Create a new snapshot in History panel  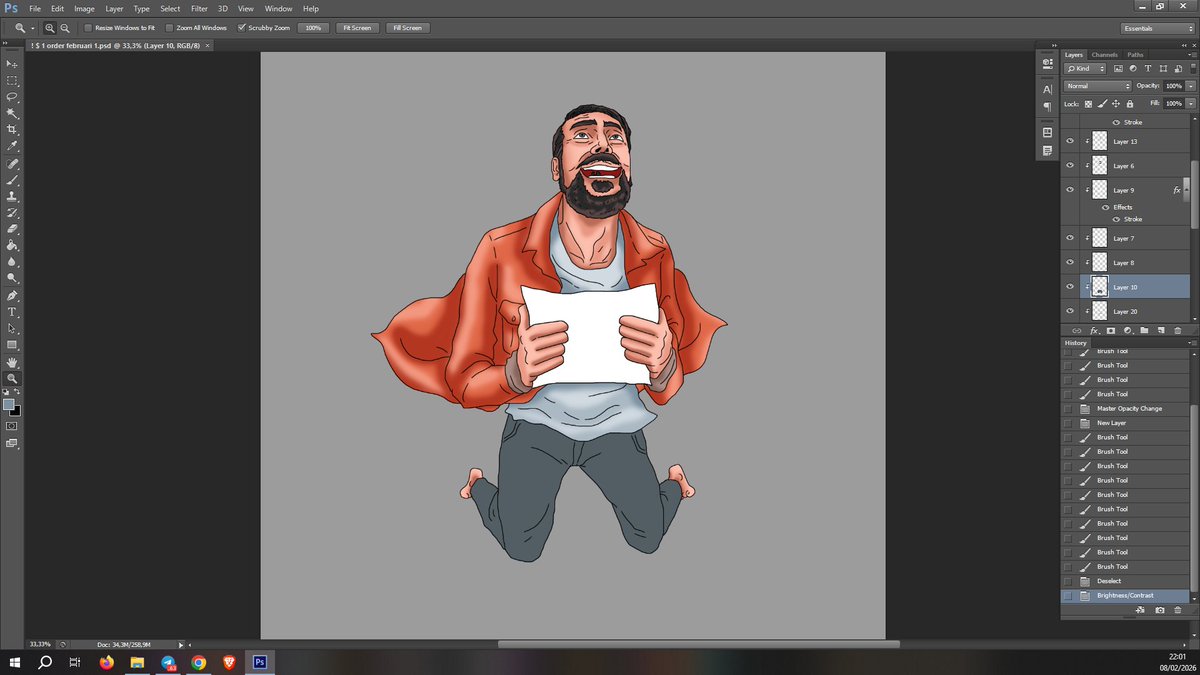pyautogui.click(x=1160, y=610)
